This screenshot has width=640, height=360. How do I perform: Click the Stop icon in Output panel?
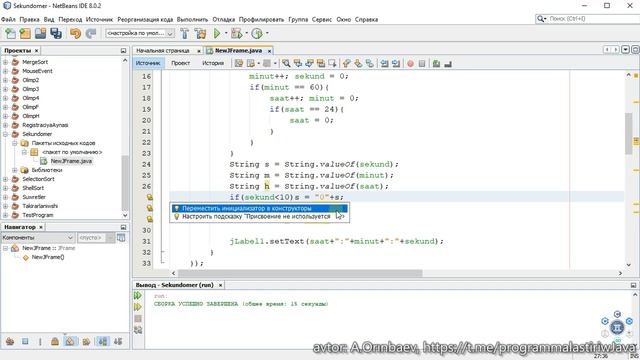point(138,318)
